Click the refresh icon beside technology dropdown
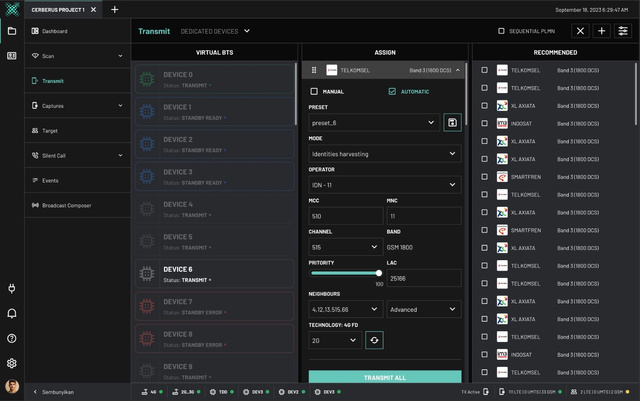640x401 pixels. (373, 340)
